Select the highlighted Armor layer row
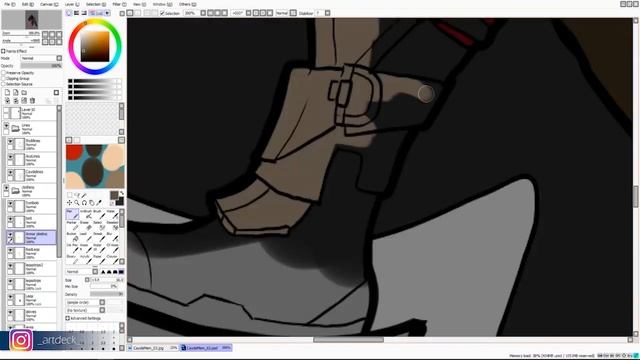 click(x=31, y=238)
